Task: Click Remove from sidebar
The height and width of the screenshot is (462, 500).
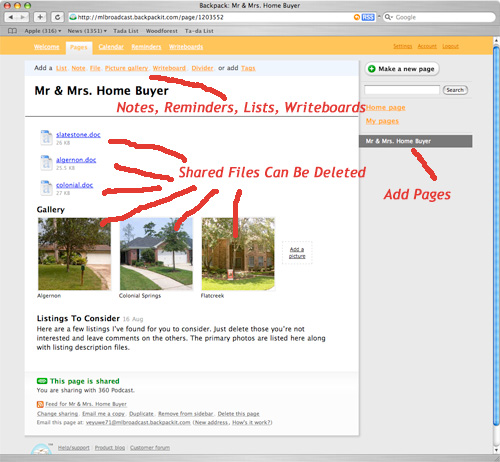Action: 186,413
